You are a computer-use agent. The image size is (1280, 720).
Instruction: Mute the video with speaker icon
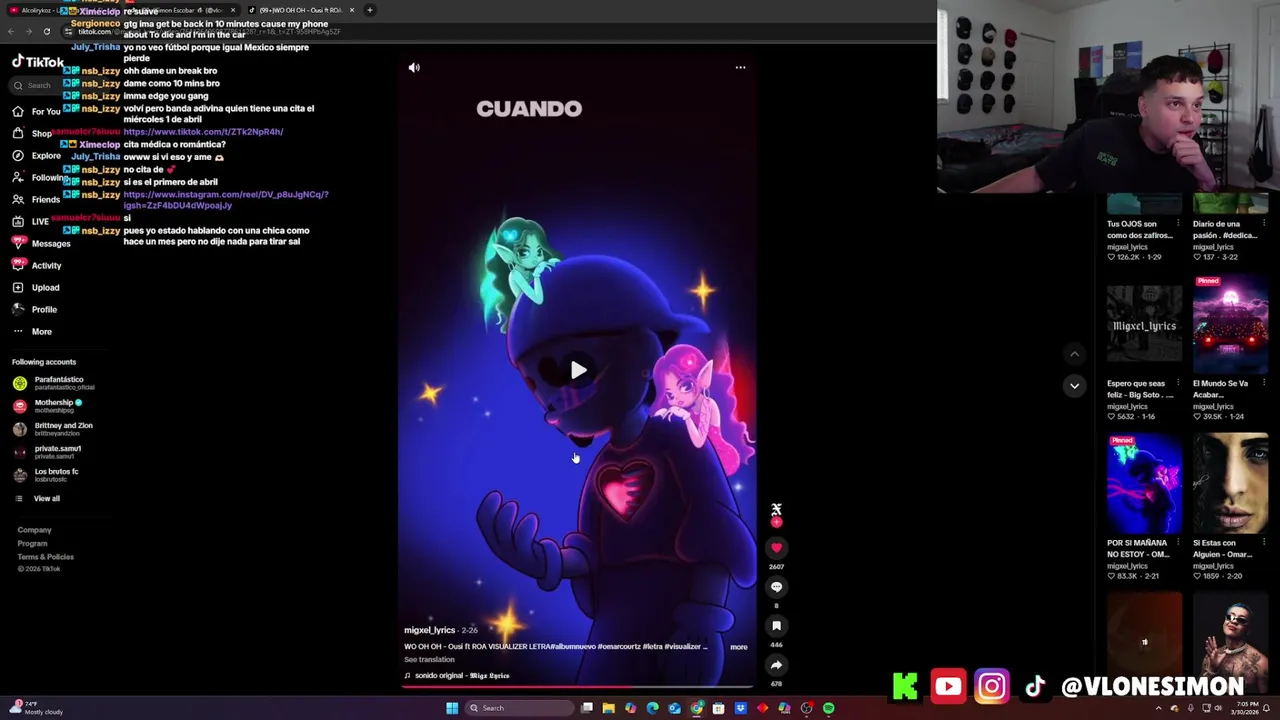(414, 67)
